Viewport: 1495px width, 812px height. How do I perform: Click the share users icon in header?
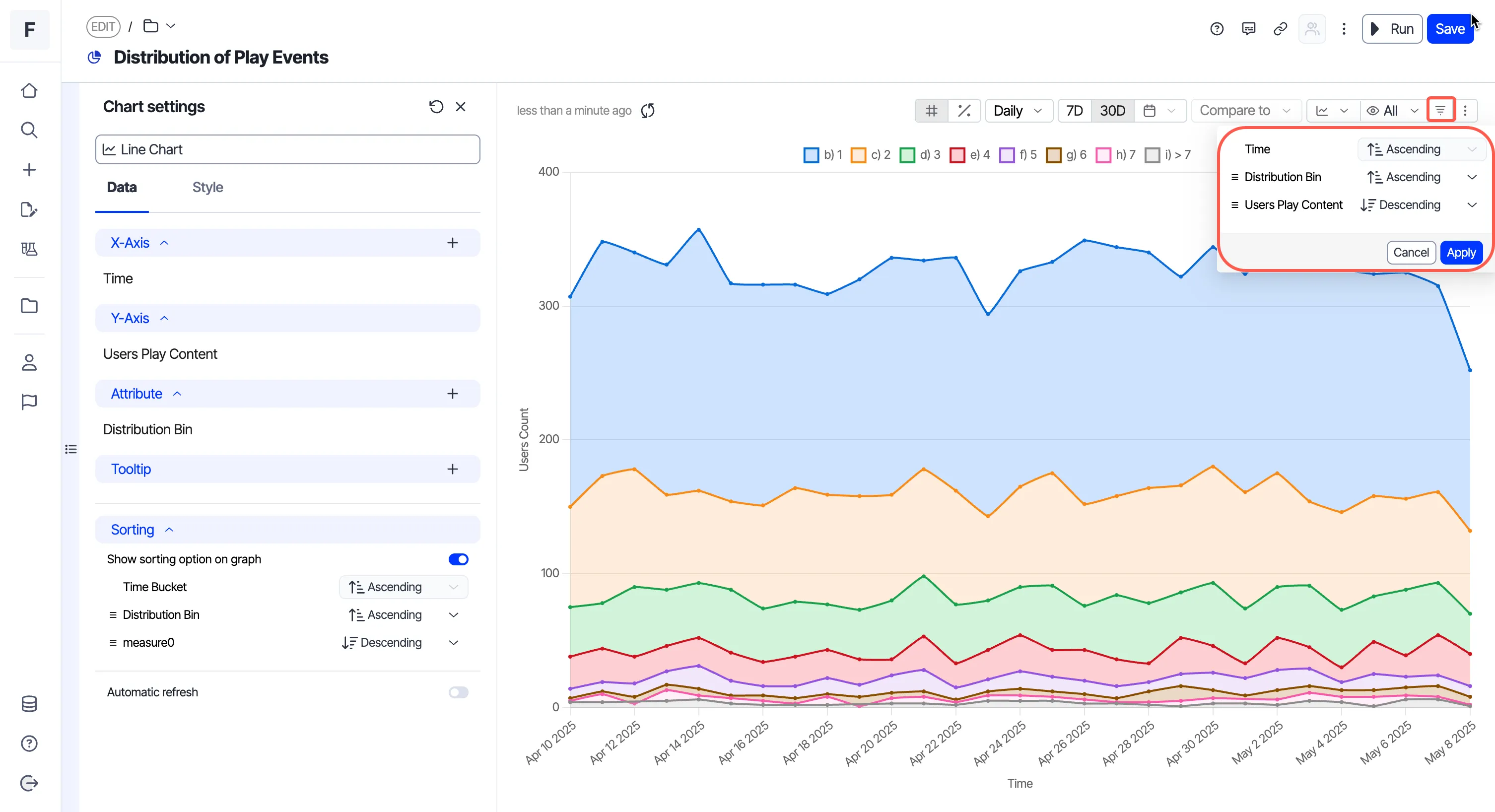[x=1312, y=28]
